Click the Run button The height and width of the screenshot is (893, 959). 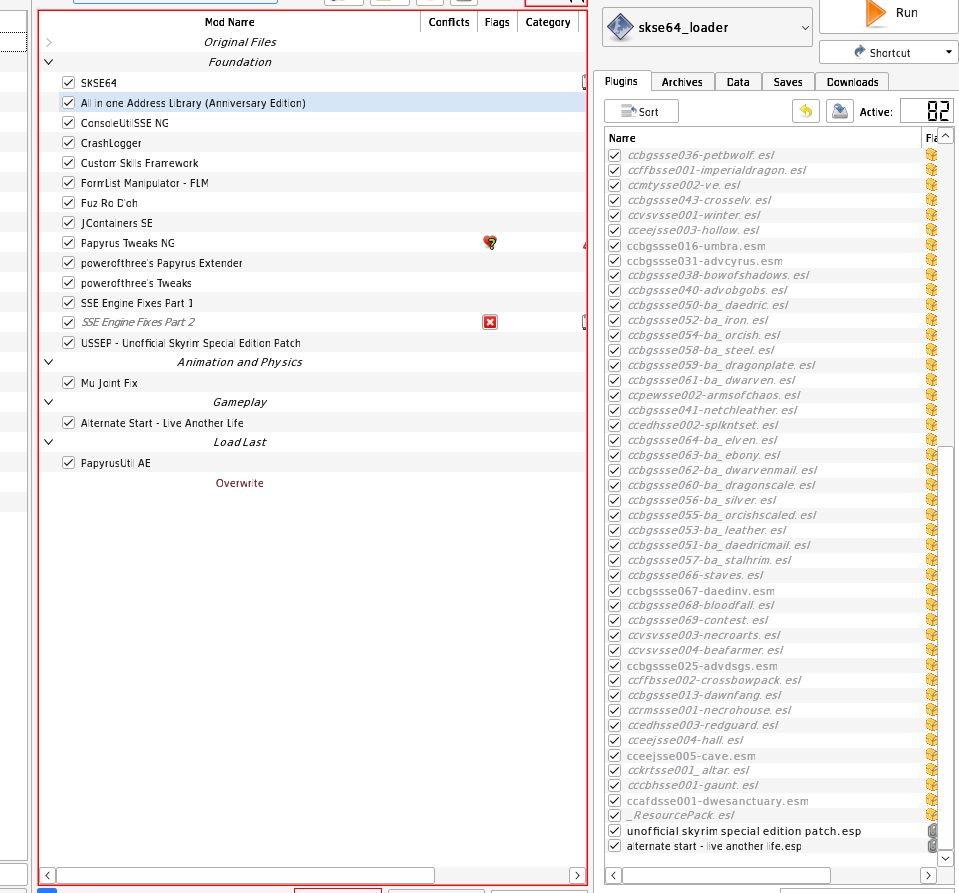coord(889,15)
